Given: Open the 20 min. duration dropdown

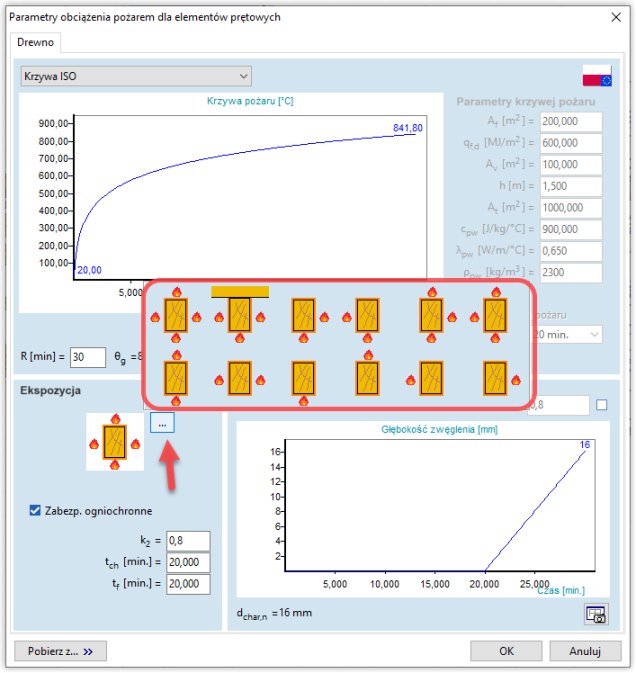Looking at the screenshot, I should (567, 334).
